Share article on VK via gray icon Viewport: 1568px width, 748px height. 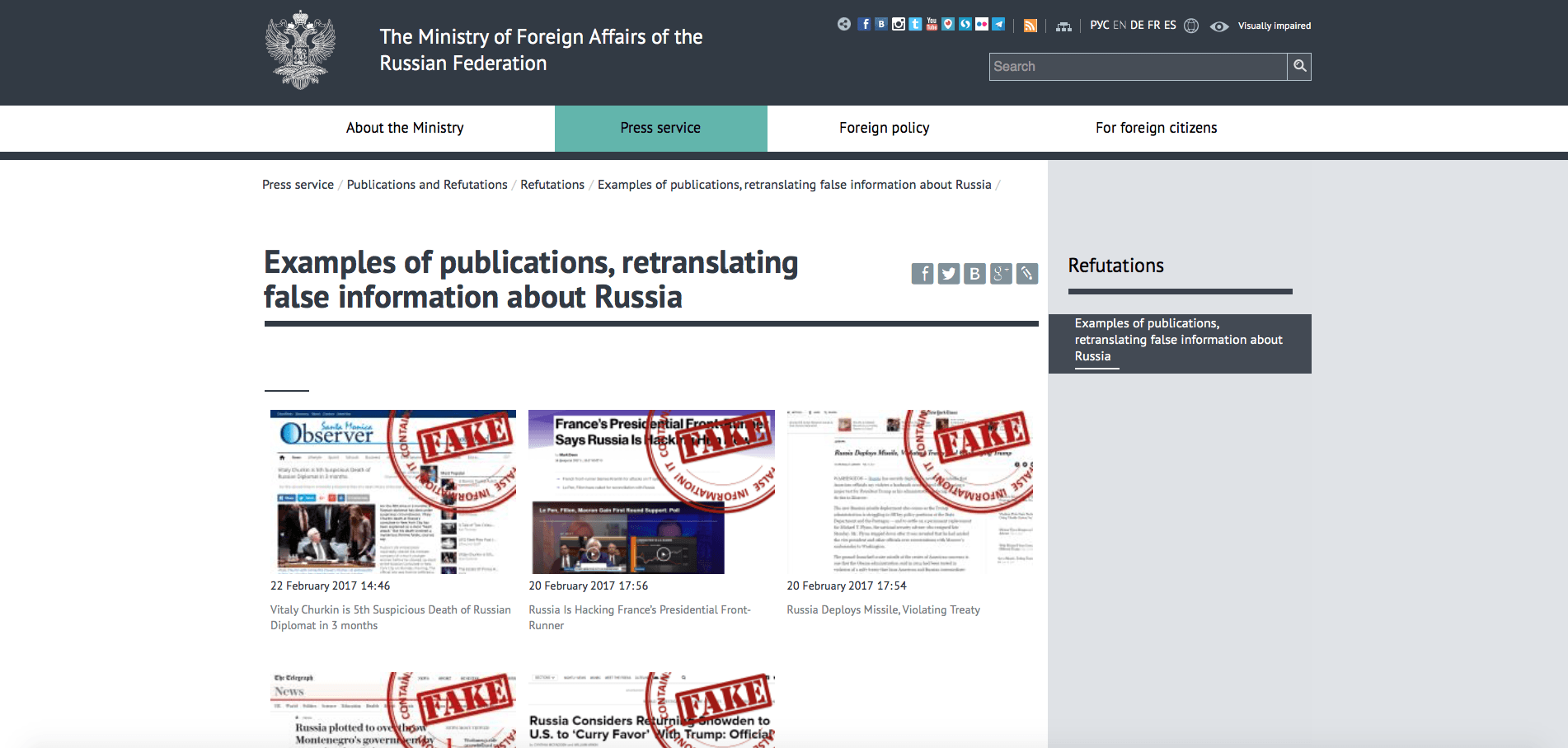coord(975,273)
